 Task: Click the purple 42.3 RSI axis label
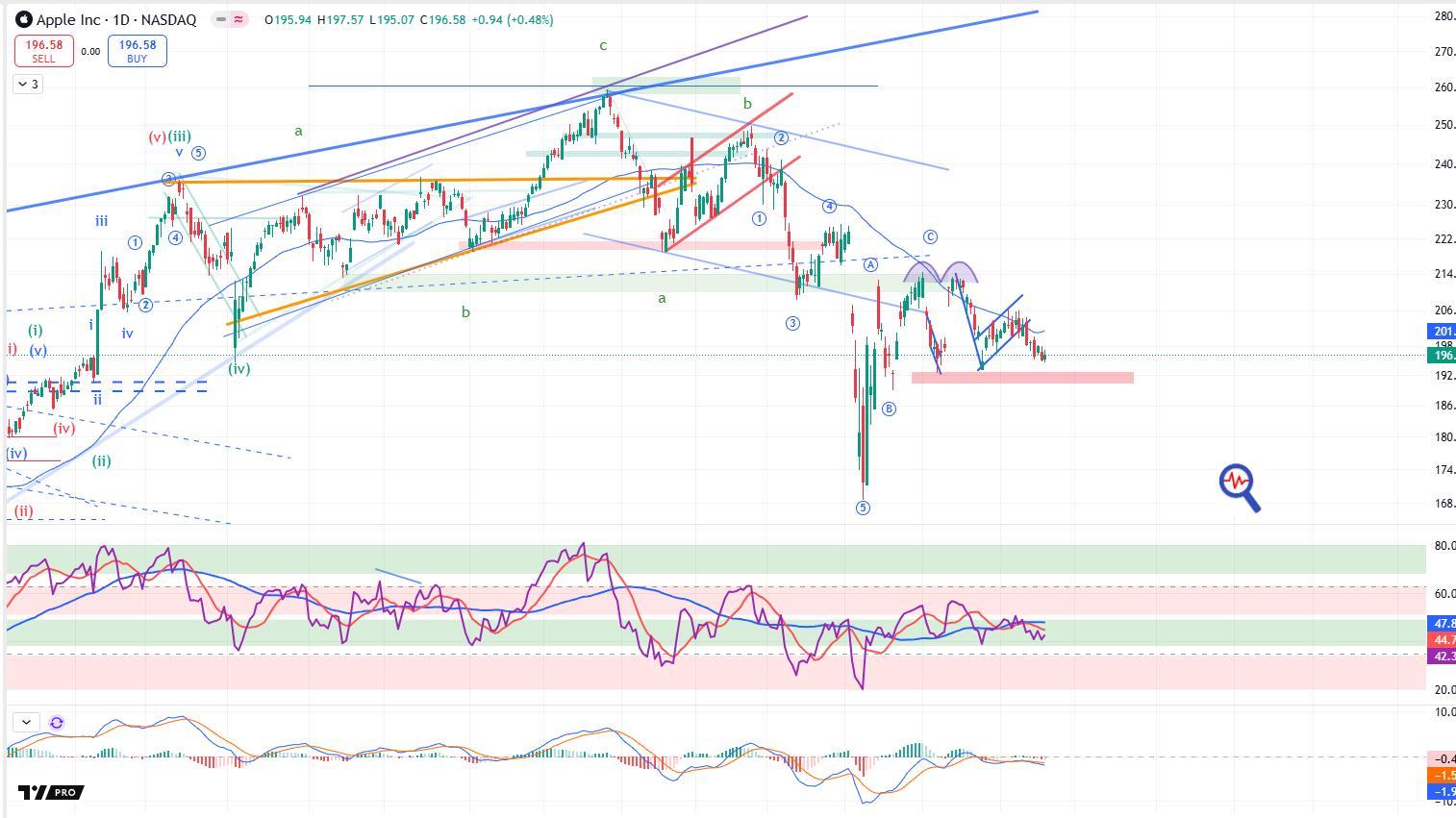pos(1443,656)
